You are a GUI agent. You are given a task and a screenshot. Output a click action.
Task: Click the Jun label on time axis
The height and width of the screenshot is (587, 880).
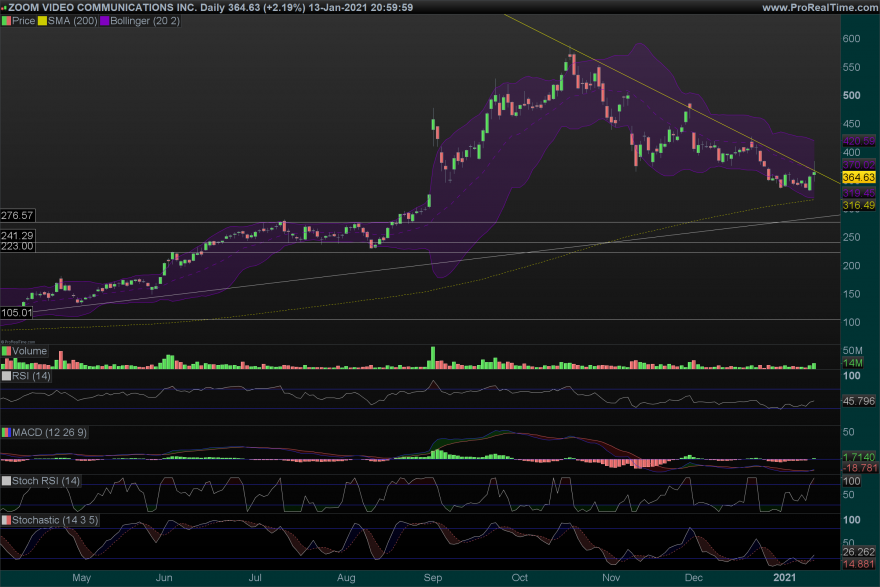point(164,578)
